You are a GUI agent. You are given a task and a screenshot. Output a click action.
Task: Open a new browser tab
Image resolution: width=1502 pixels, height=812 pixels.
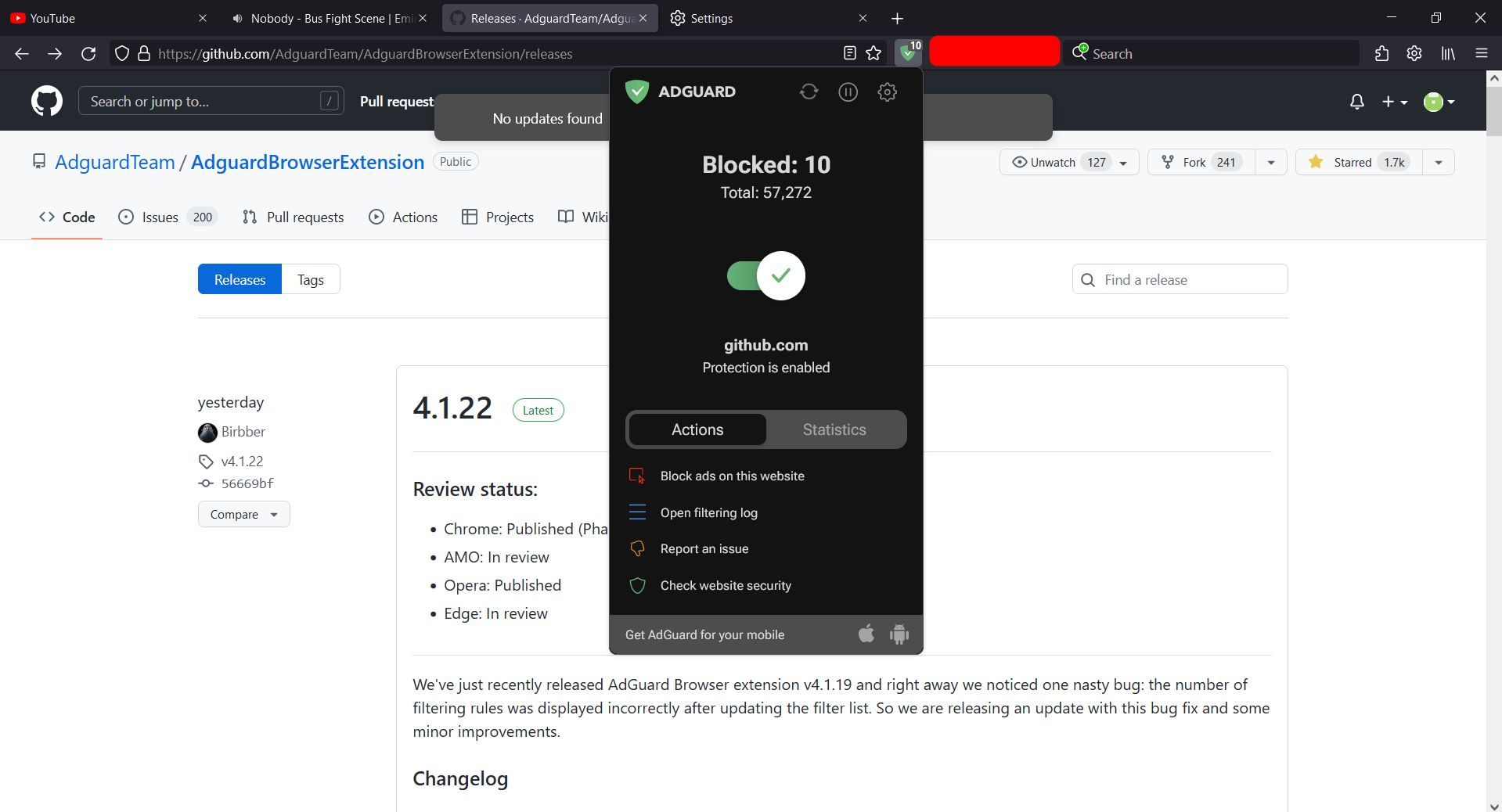tap(897, 18)
